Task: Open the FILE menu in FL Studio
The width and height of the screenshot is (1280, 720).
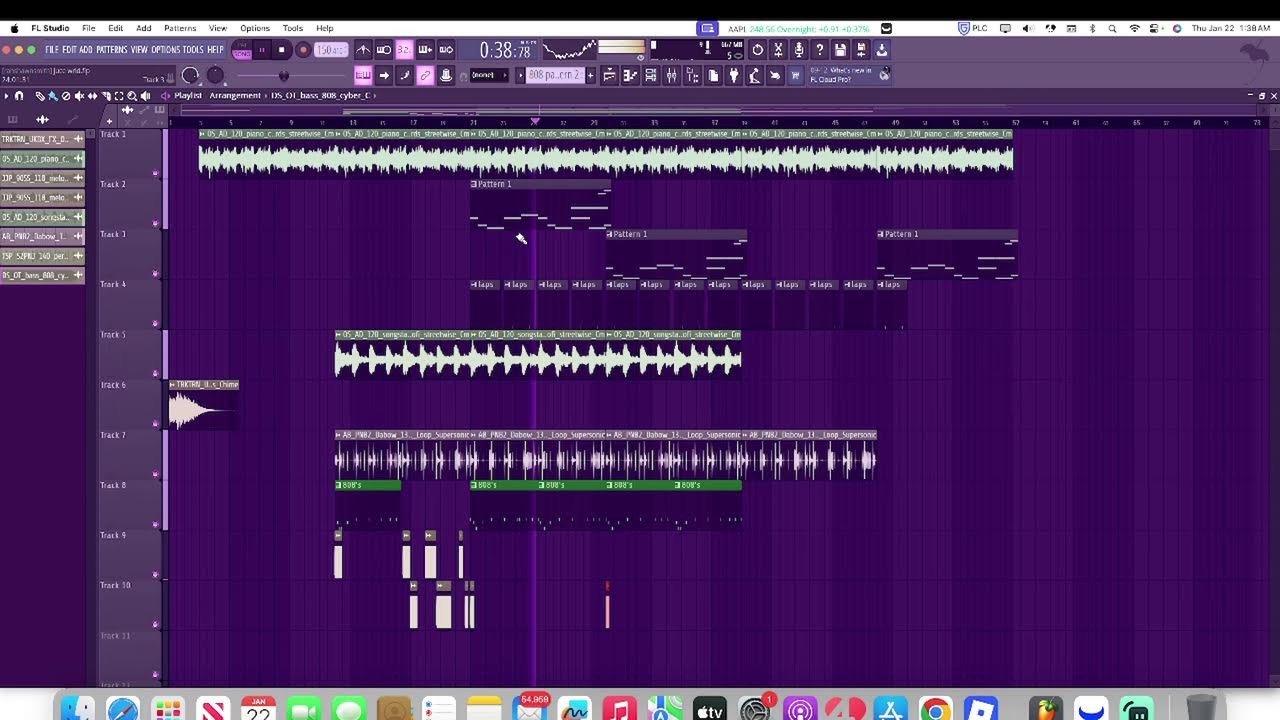Action: (52, 50)
